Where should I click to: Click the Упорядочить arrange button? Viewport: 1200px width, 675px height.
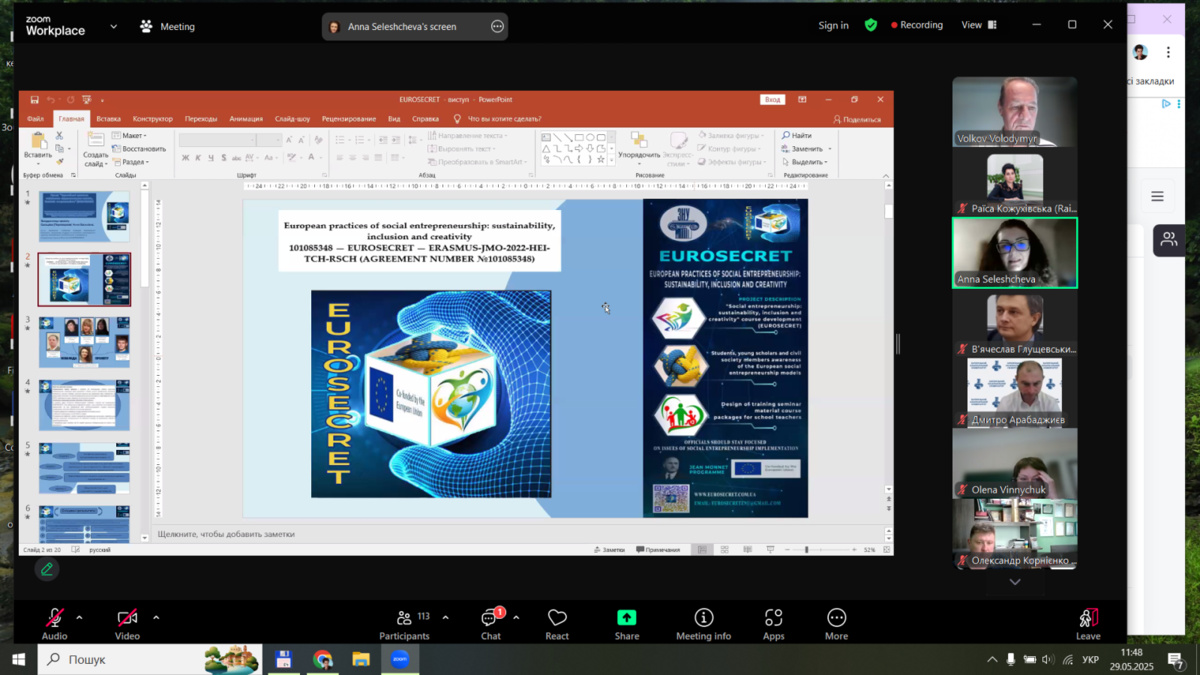point(639,146)
